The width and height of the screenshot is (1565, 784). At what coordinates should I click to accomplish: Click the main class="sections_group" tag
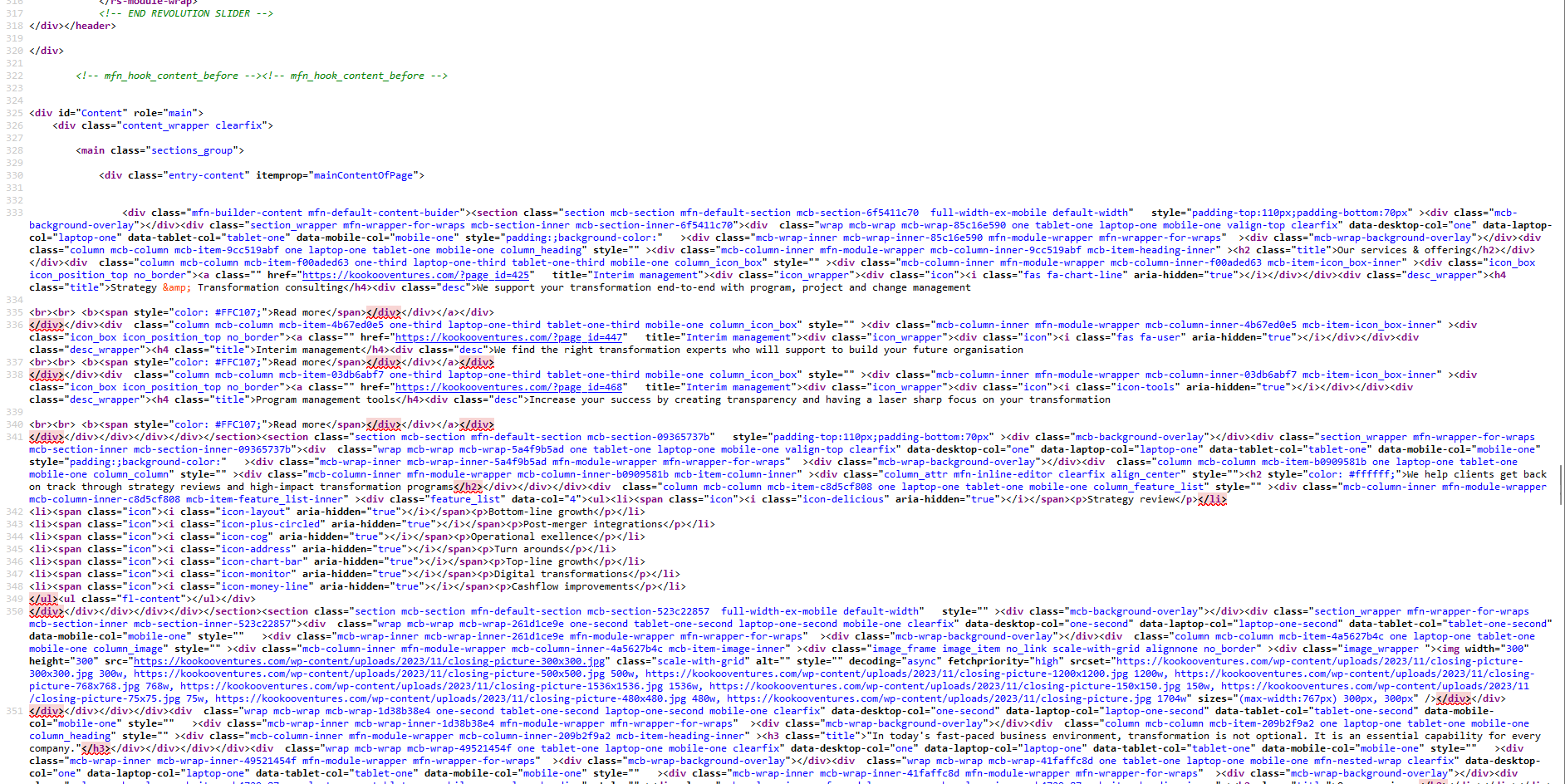coord(159,150)
